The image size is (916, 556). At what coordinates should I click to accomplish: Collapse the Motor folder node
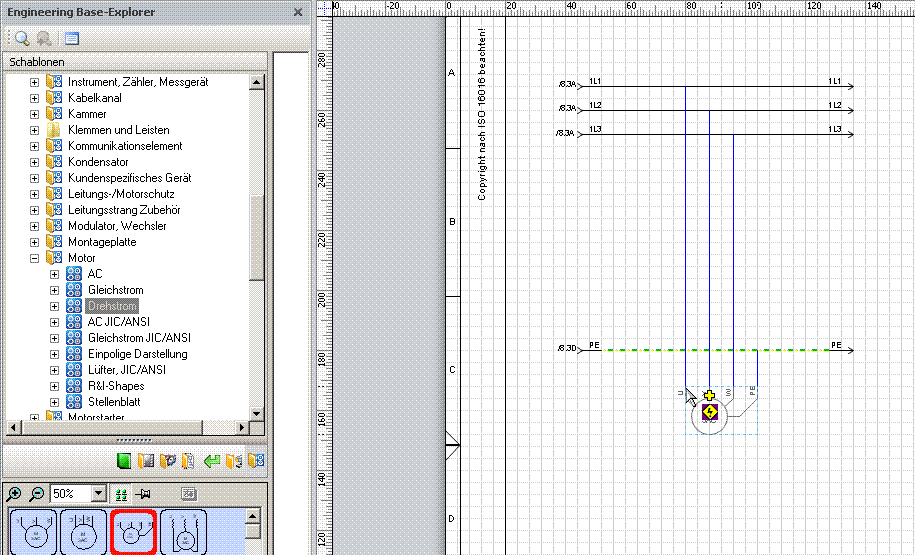click(35, 258)
